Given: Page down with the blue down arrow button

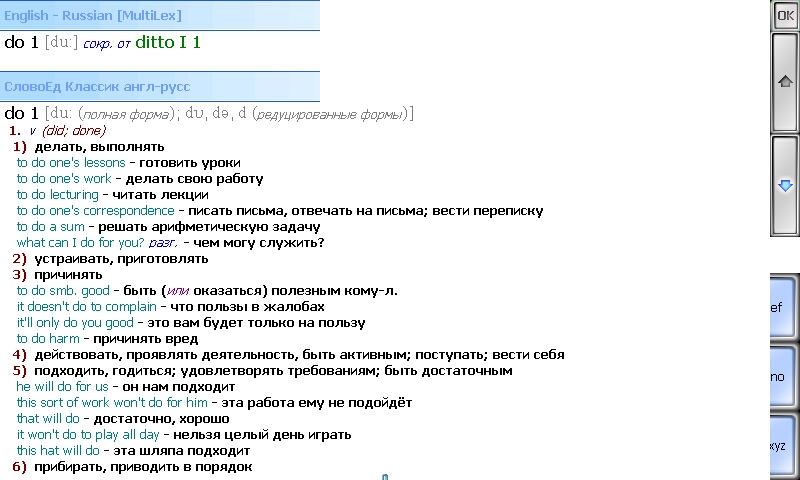Looking at the screenshot, I should (785, 186).
